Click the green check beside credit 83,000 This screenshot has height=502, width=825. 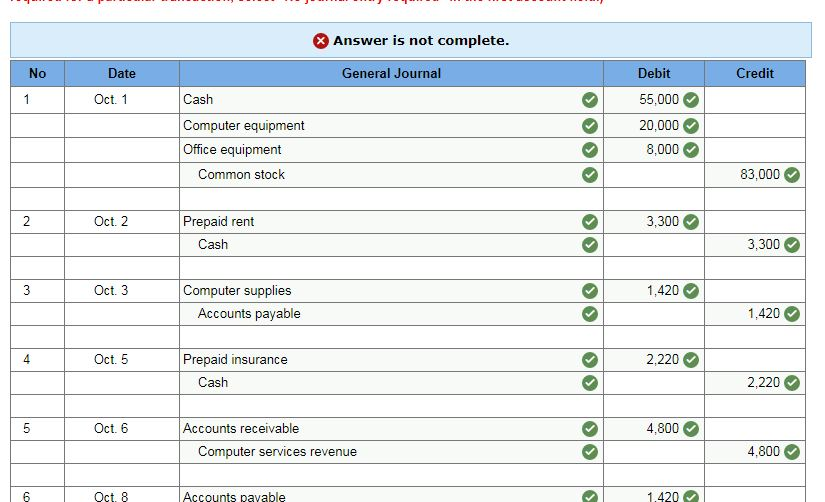click(x=792, y=175)
